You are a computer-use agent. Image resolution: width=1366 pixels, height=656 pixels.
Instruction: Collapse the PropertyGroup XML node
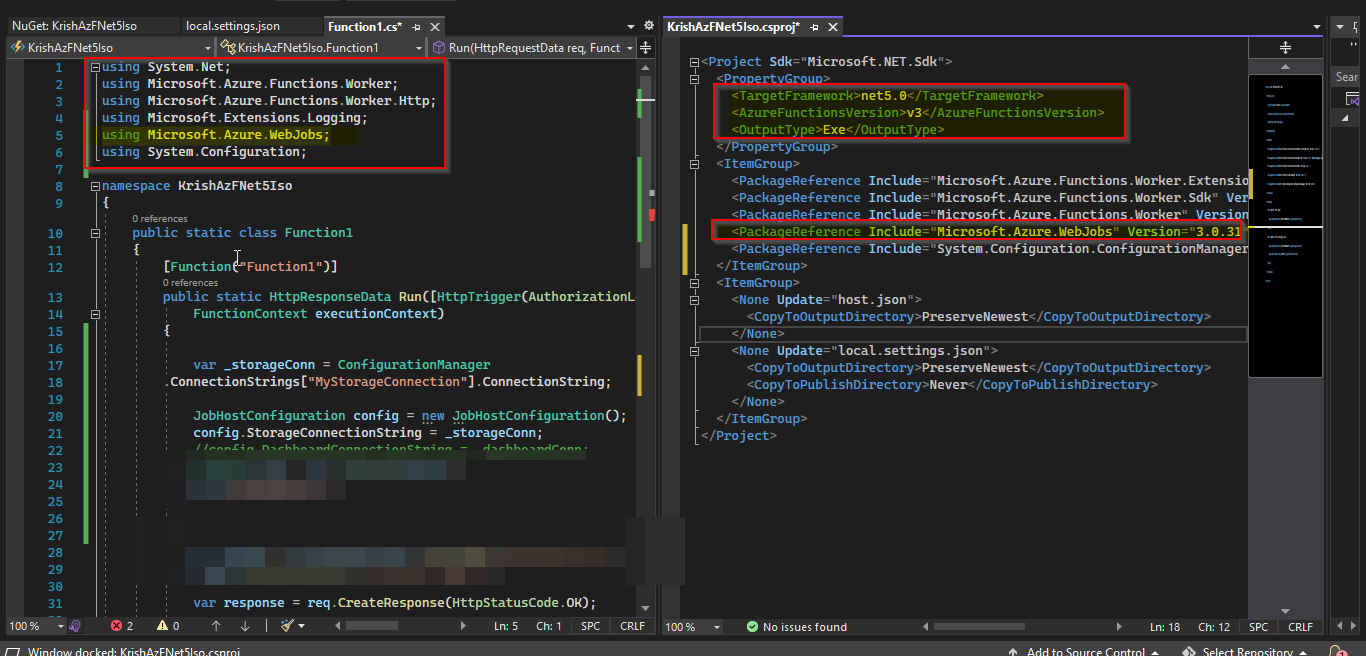click(695, 79)
